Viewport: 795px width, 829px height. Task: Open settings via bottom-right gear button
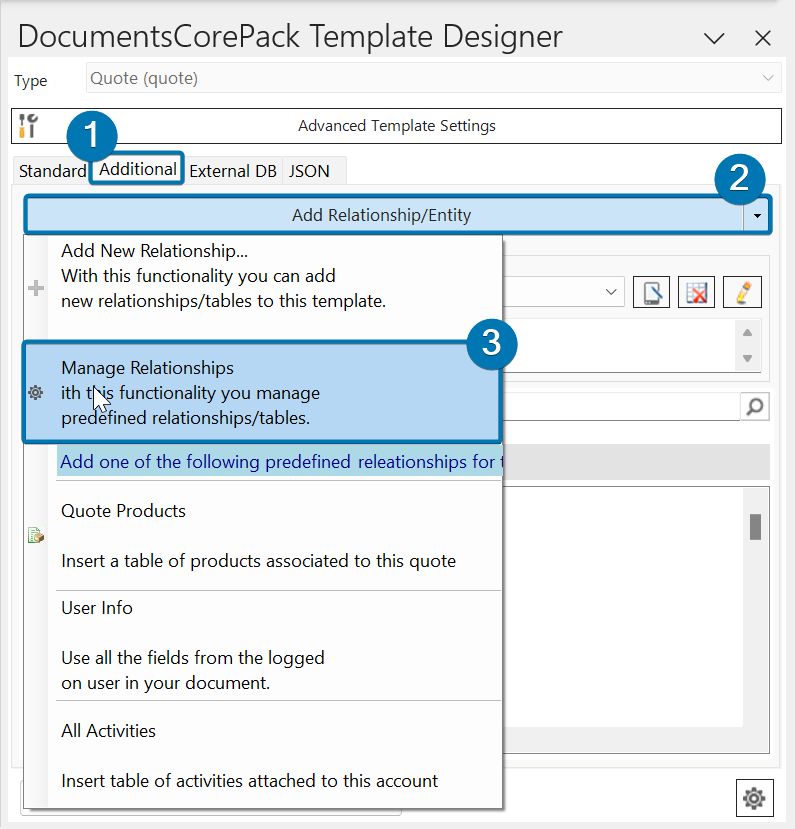coord(755,797)
